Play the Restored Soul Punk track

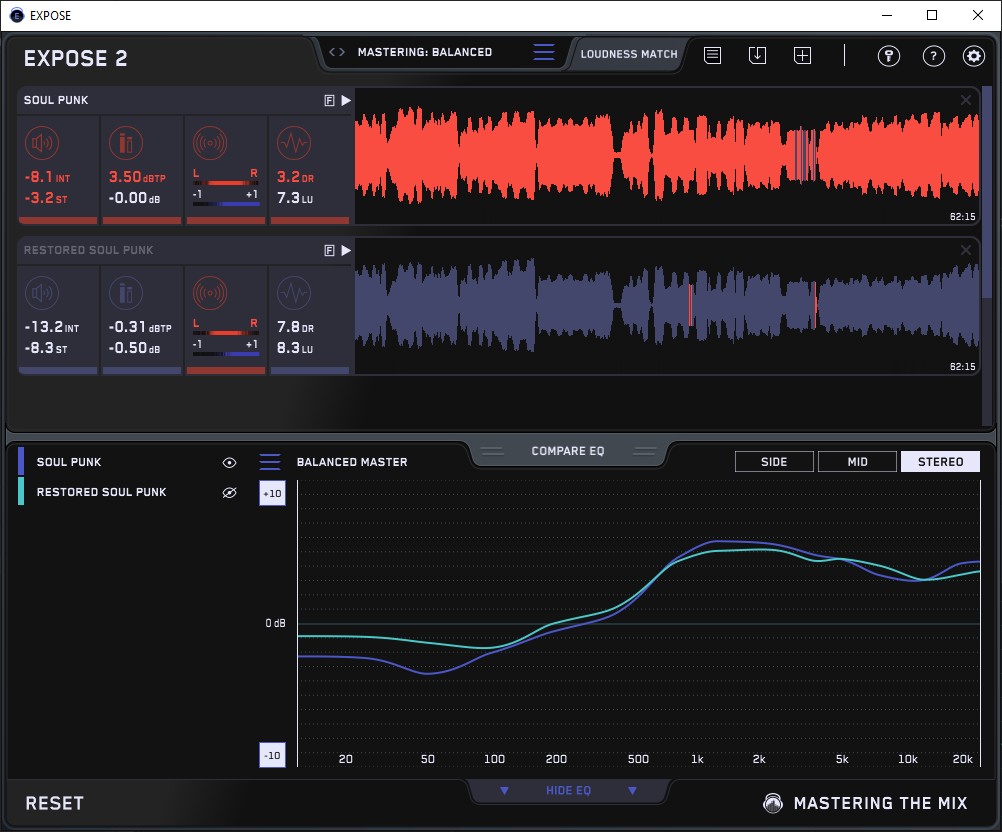click(x=346, y=250)
